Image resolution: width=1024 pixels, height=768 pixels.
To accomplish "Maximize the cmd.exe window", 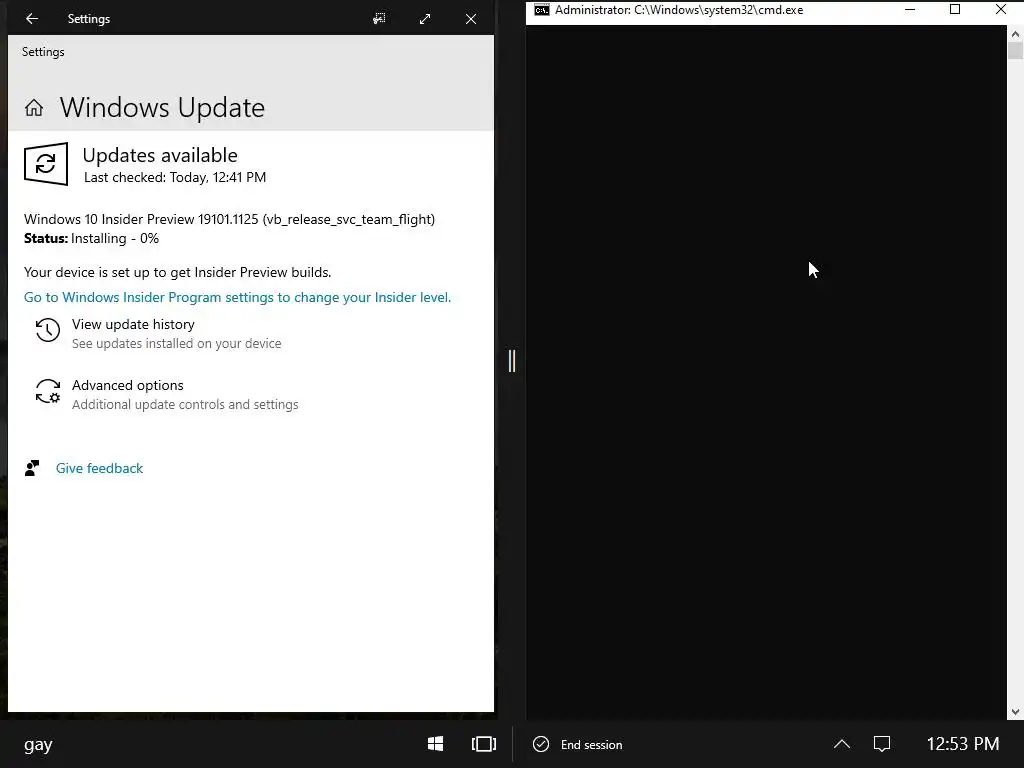I will click(955, 10).
